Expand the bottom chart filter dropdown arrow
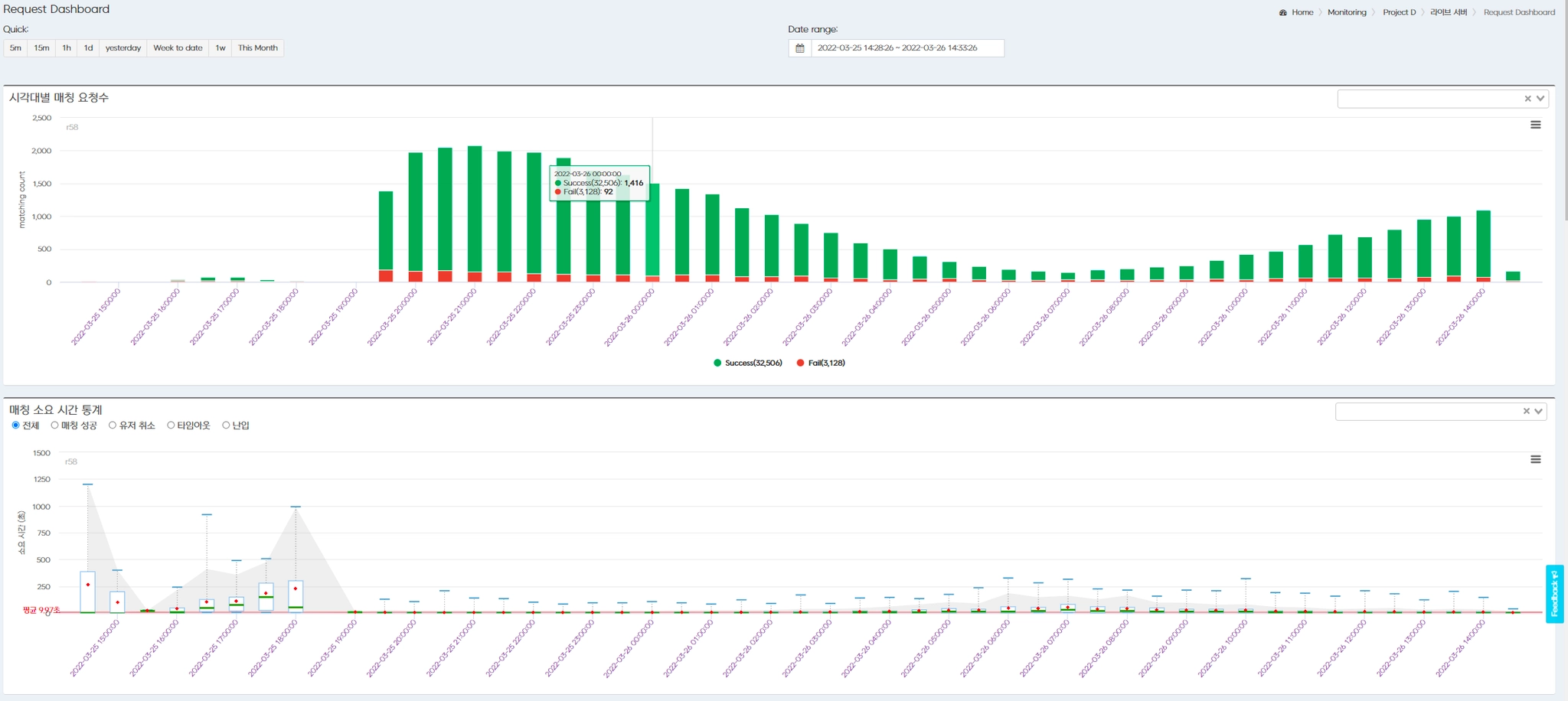The image size is (1568, 701). [x=1538, y=411]
